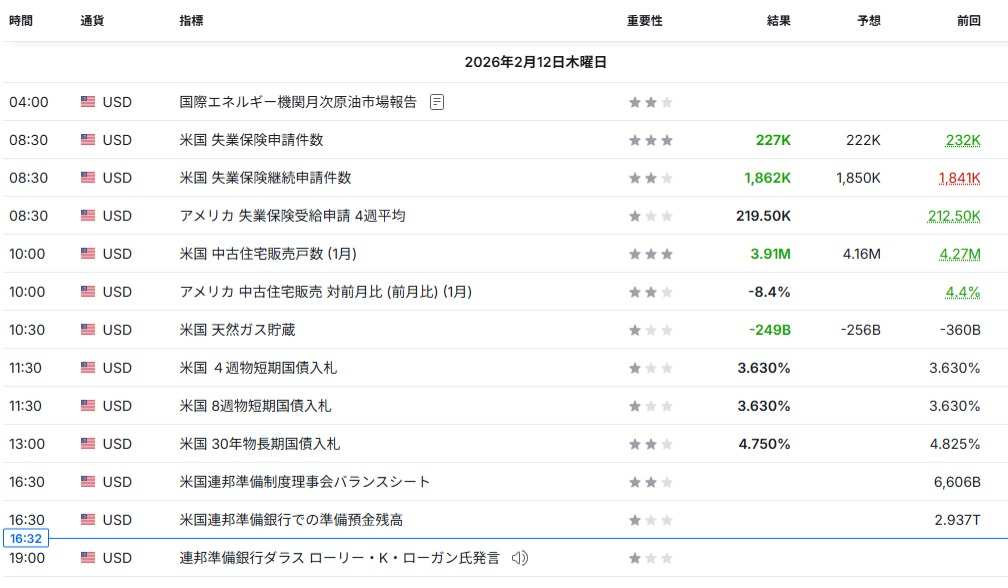
Task: Open 米国 失業保険申請件数 indicator
Action: (x=251, y=140)
